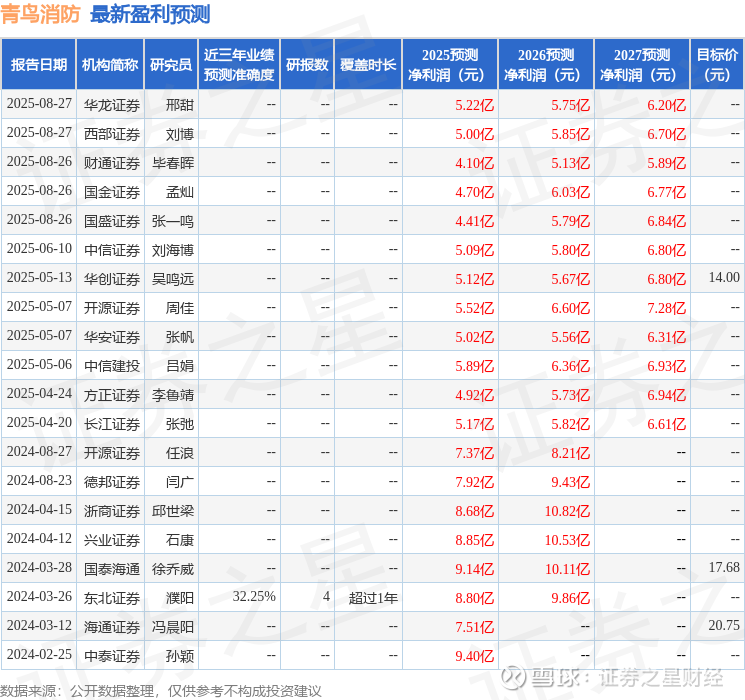Click analyst name 吕娟

pos(180,366)
